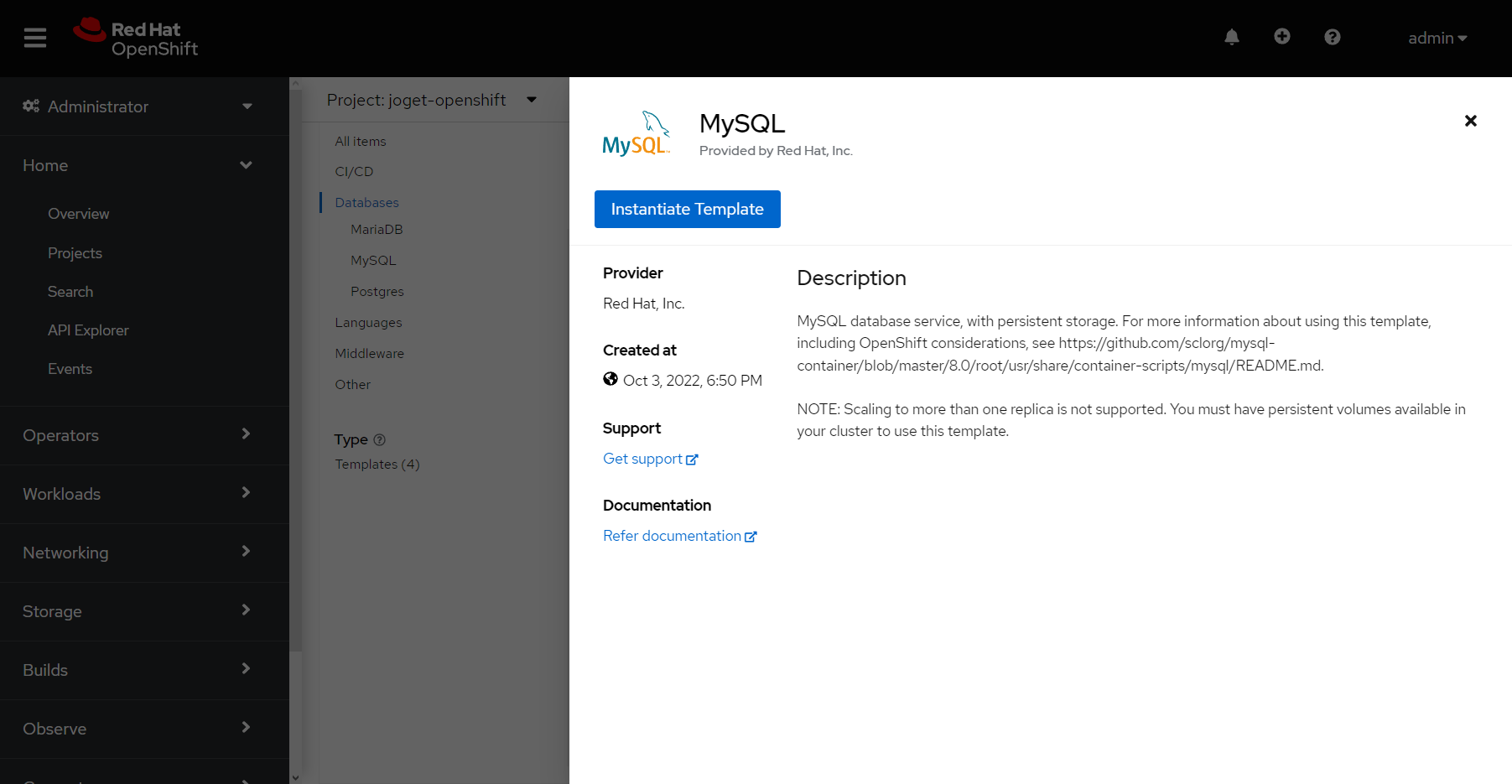Open the admin user dropdown

point(1437,38)
